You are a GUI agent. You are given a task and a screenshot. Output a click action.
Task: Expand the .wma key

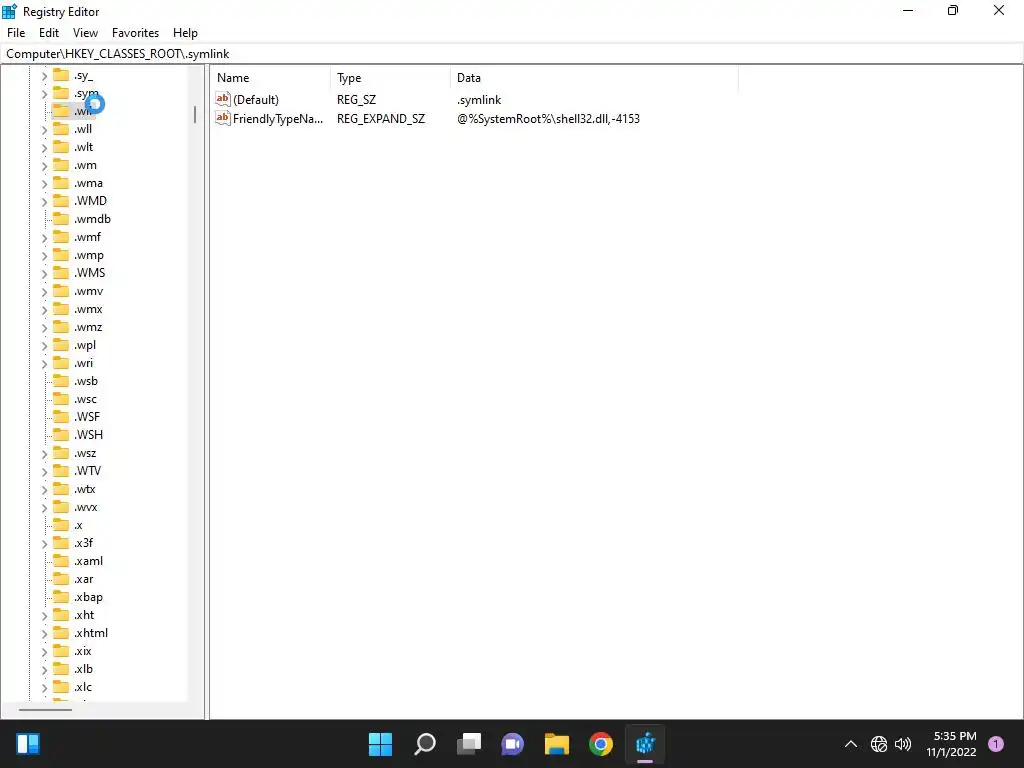pos(44,184)
